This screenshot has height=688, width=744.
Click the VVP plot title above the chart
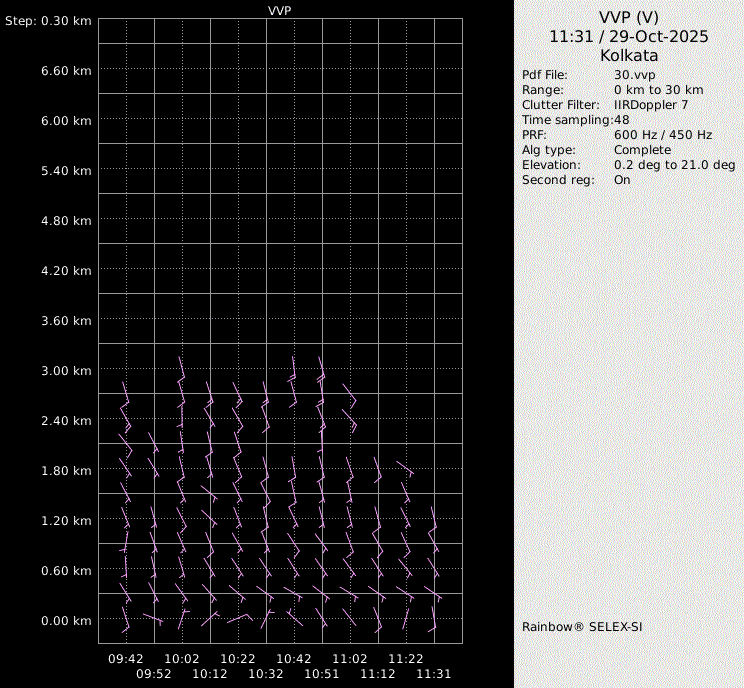(280, 10)
